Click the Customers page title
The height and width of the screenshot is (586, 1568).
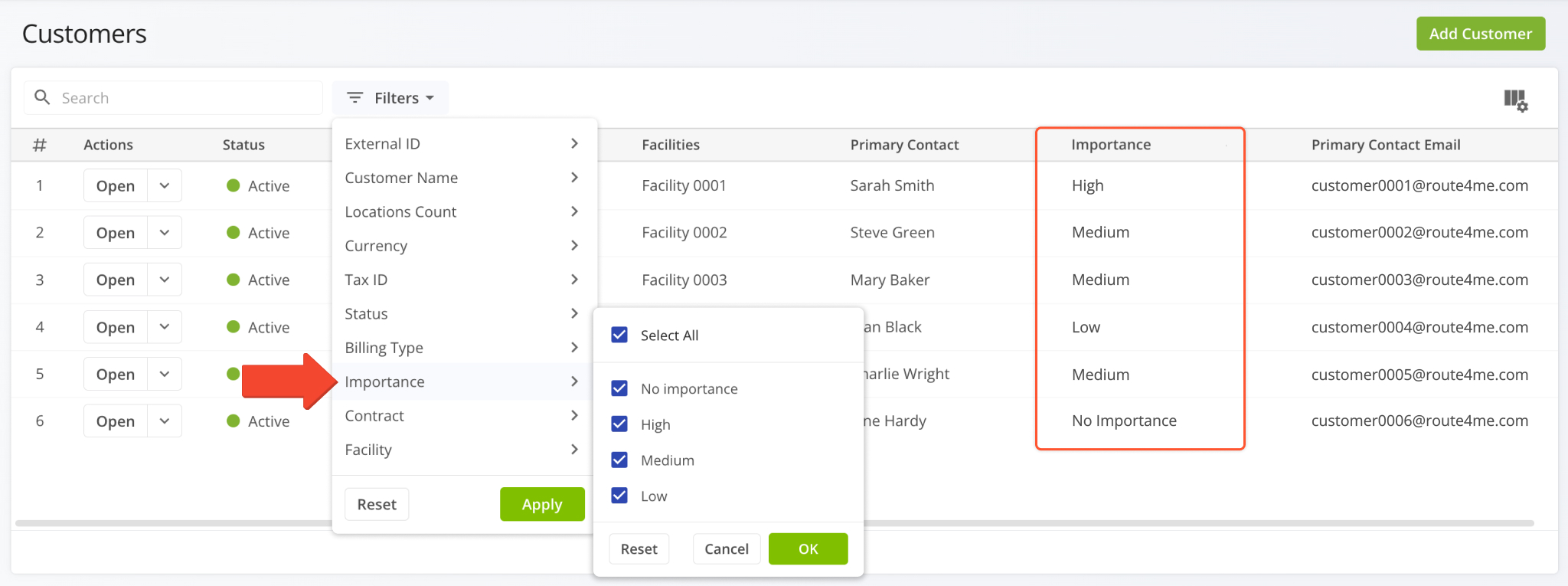tap(84, 34)
